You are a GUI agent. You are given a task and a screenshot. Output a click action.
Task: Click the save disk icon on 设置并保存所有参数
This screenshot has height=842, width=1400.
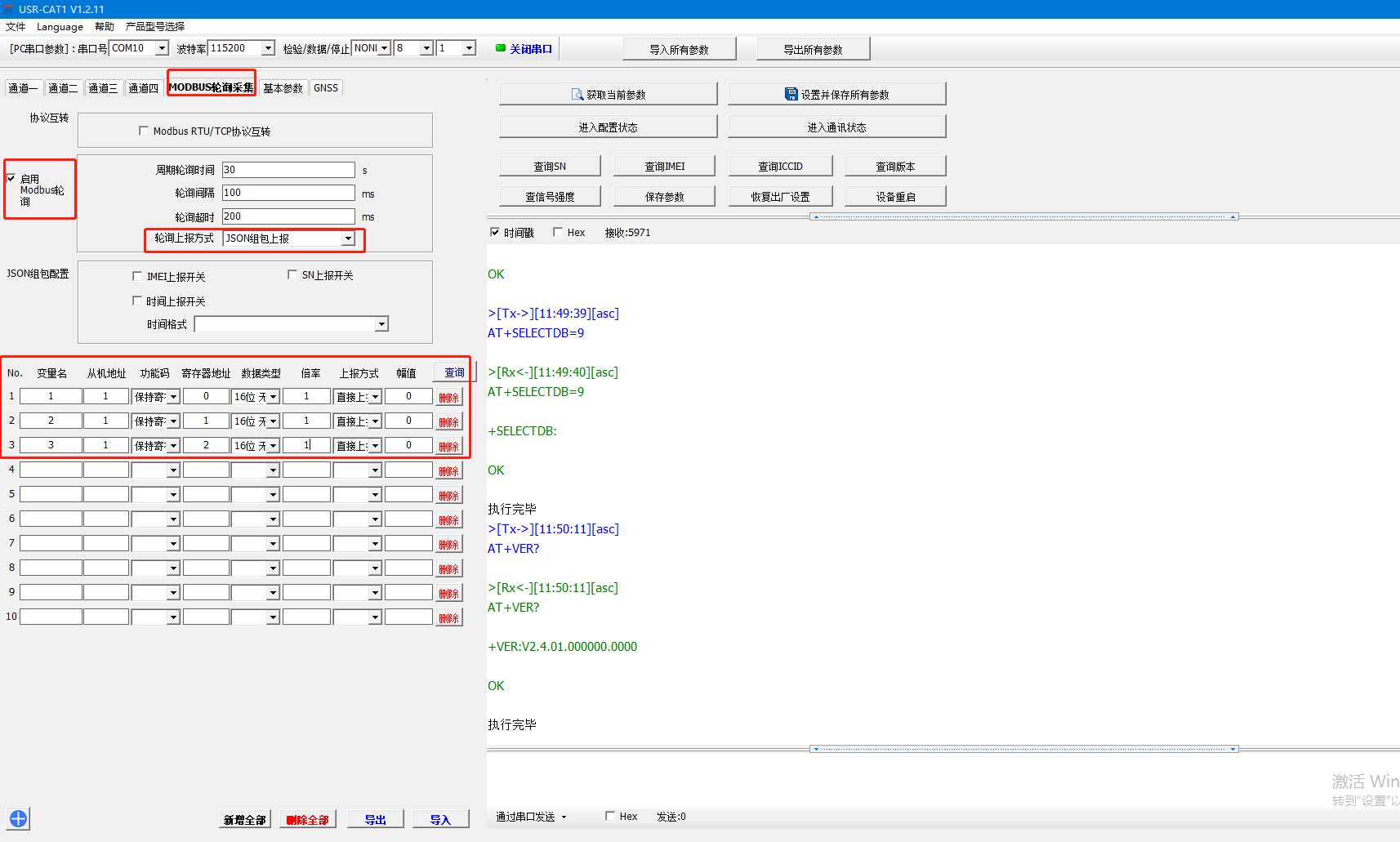(791, 95)
